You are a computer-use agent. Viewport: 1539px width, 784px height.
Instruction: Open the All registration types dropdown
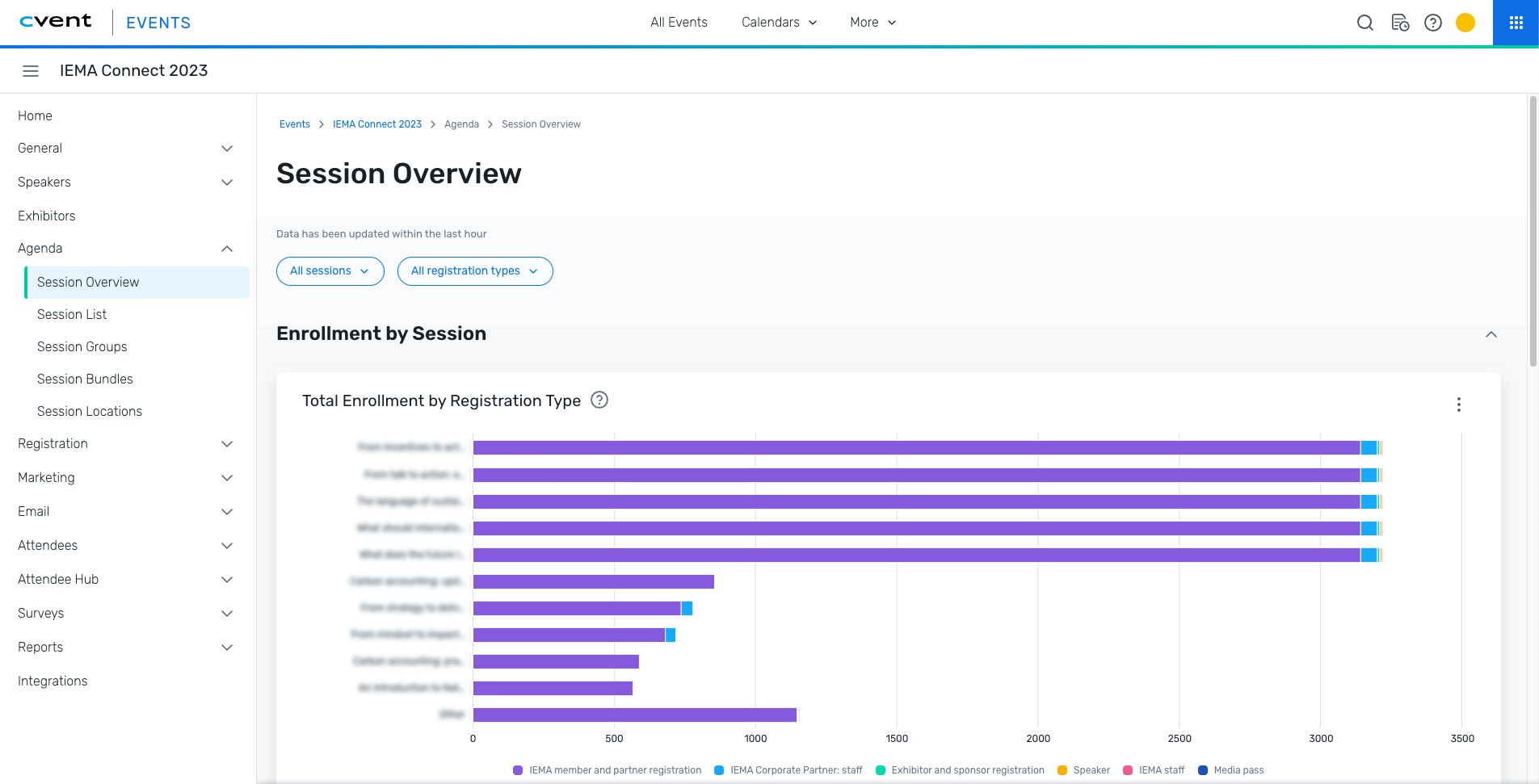point(475,271)
